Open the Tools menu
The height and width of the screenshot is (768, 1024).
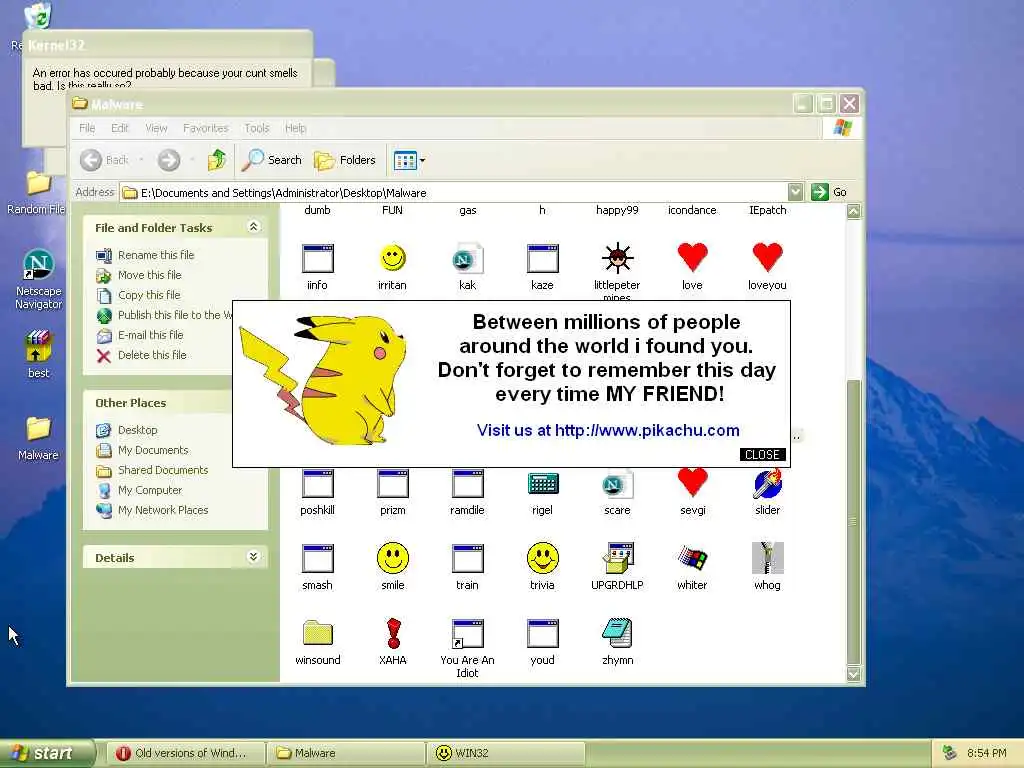(257, 128)
